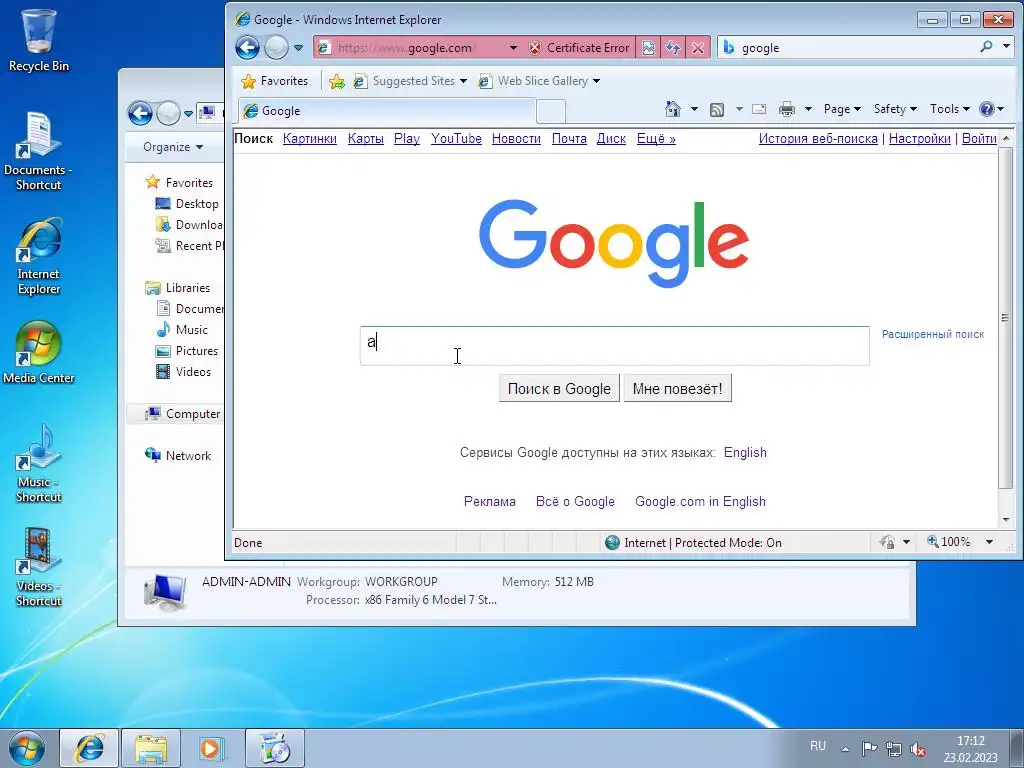The height and width of the screenshot is (768, 1024).
Task: Open the Расширенный поиск link
Action: click(933, 334)
